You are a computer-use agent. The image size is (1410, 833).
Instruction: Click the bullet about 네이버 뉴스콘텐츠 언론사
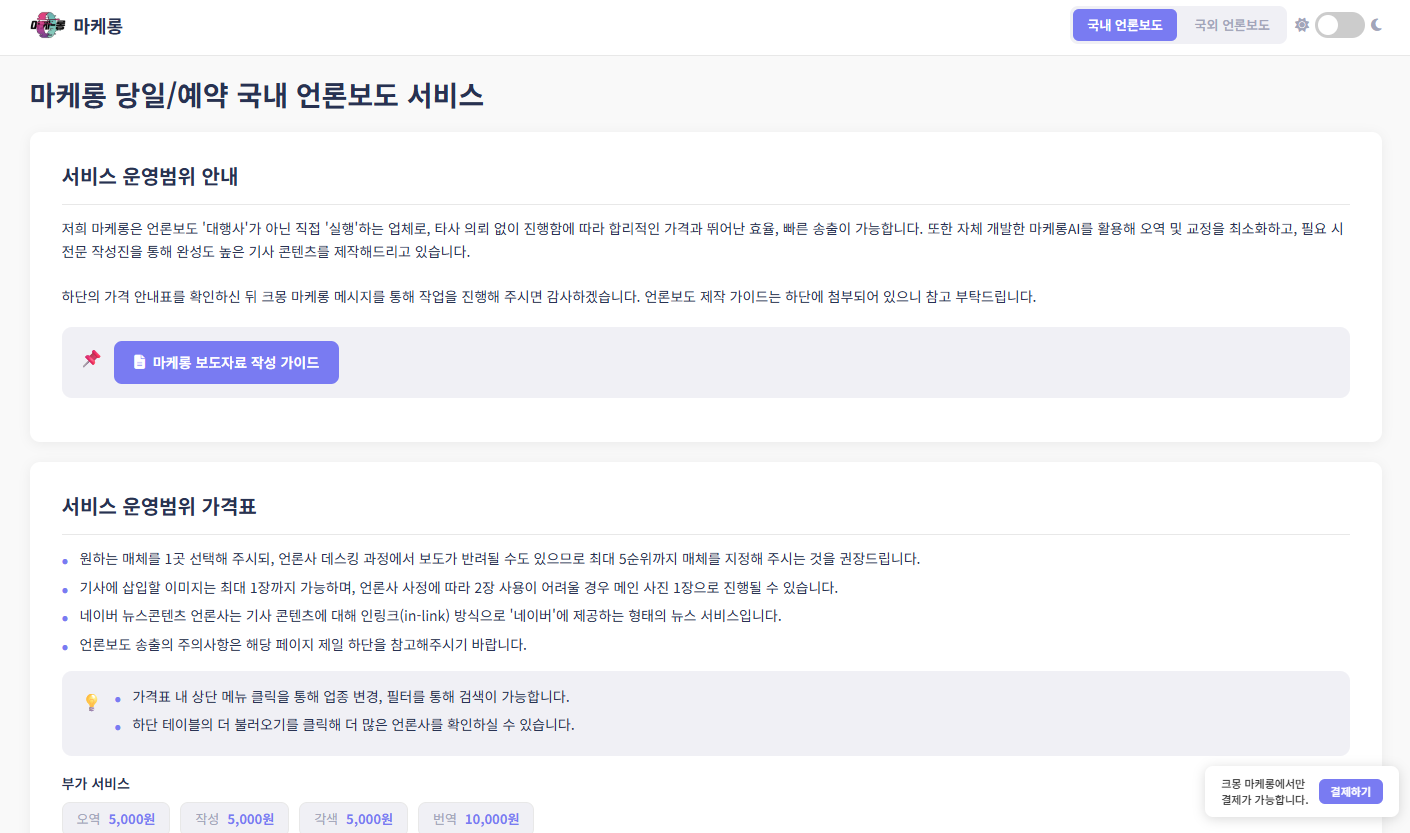(430, 616)
